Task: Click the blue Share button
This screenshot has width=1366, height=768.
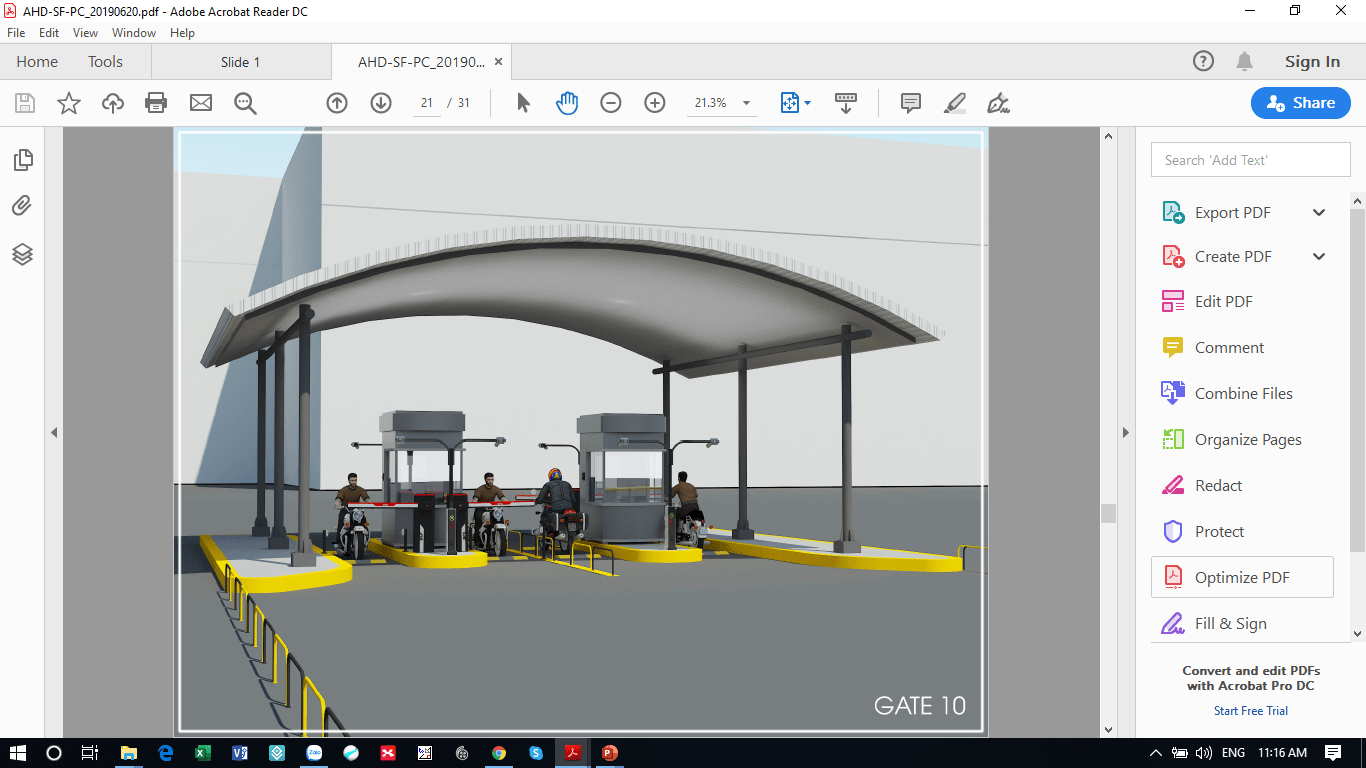Action: click(x=1300, y=103)
